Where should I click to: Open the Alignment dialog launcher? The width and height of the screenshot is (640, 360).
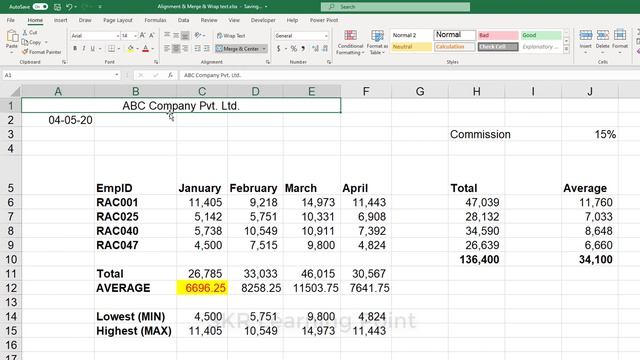268,62
